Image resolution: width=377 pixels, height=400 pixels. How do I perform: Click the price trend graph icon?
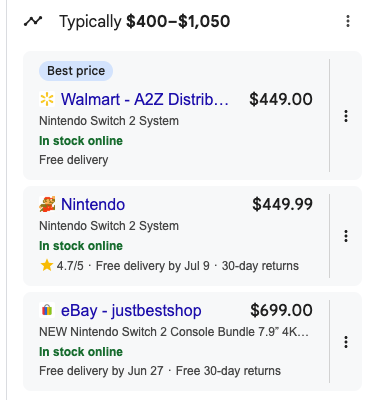pyautogui.click(x=33, y=21)
